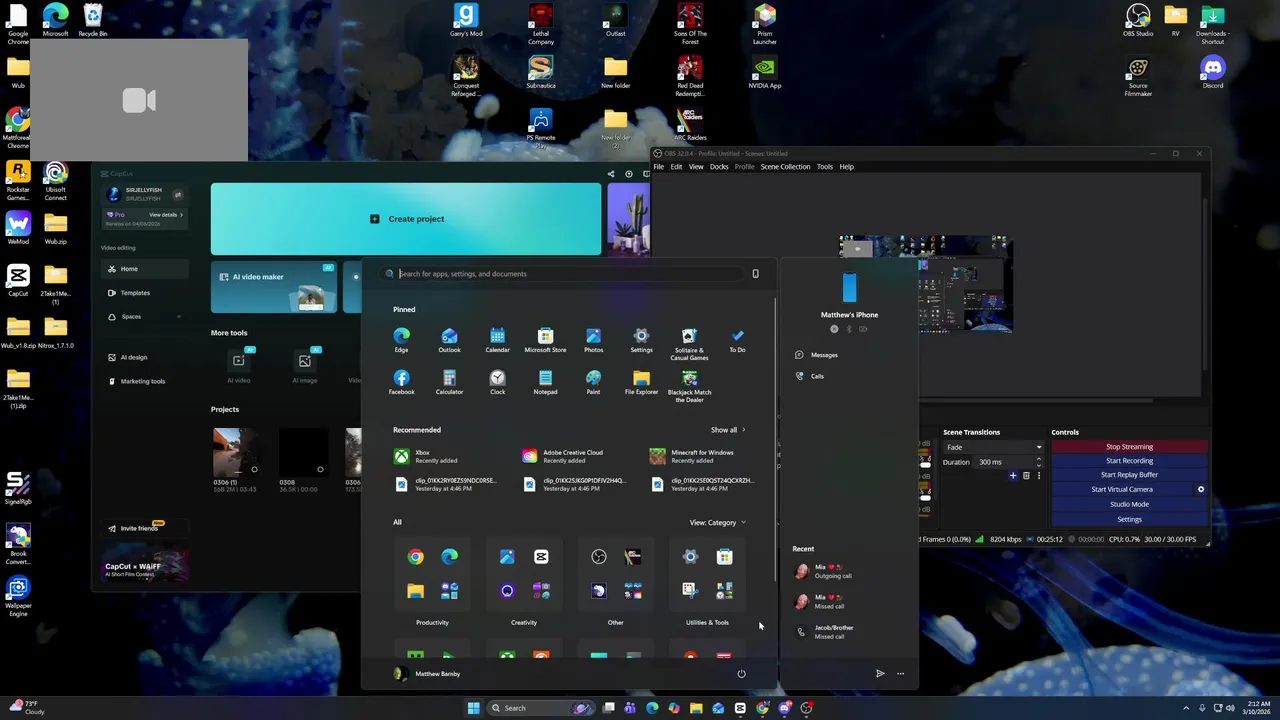This screenshot has height=720, width=1280.
Task: Open the pinned Clock app
Action: coord(497,382)
